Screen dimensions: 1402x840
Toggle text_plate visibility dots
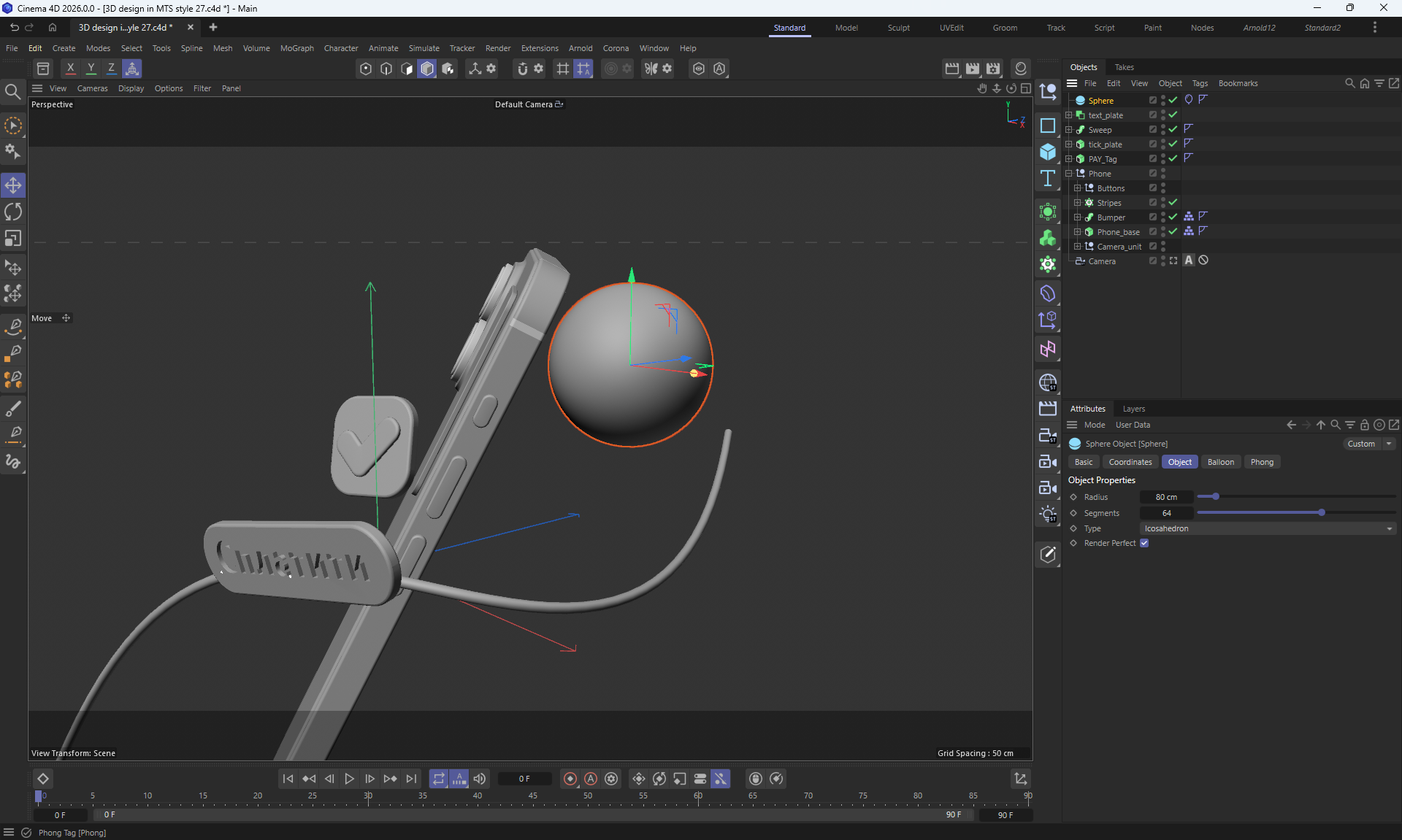click(x=1163, y=115)
